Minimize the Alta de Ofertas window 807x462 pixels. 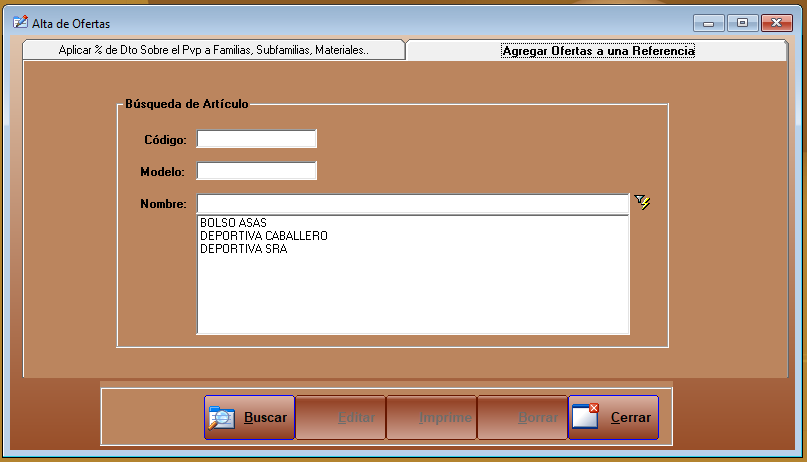709,23
